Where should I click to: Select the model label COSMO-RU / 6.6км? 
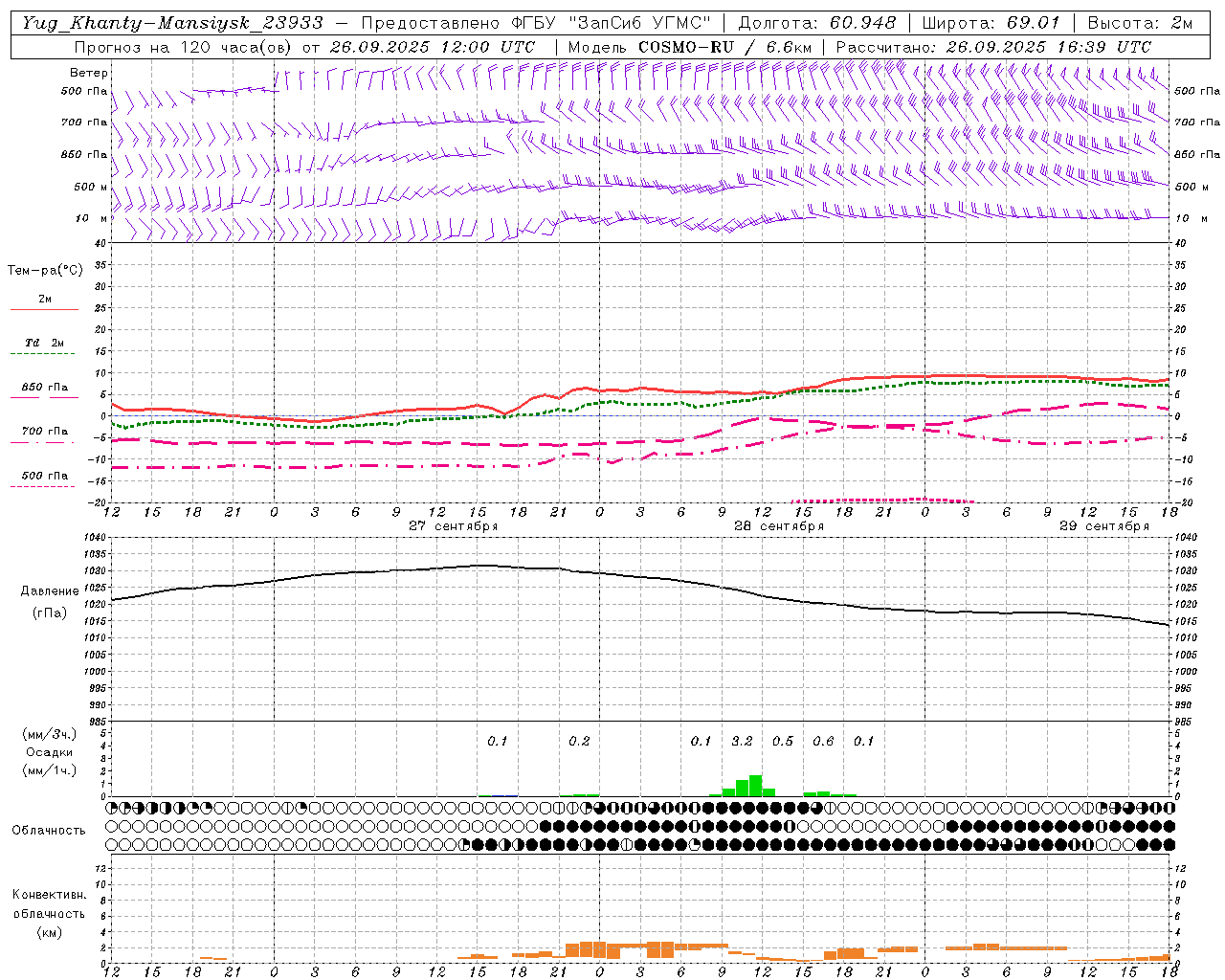pyautogui.click(x=725, y=46)
